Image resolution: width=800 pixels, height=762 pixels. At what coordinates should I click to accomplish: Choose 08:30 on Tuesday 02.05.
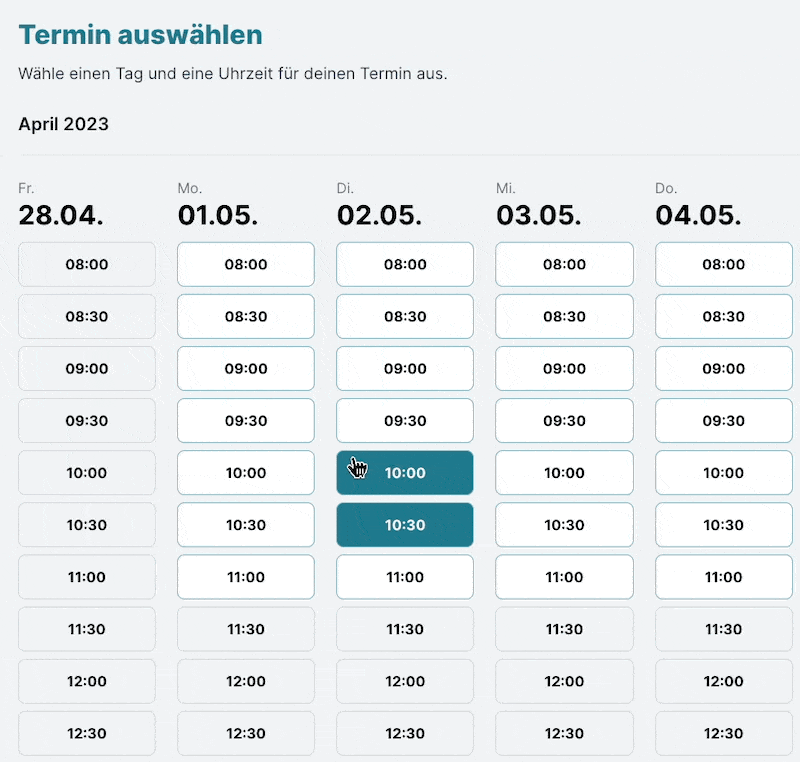tap(405, 316)
